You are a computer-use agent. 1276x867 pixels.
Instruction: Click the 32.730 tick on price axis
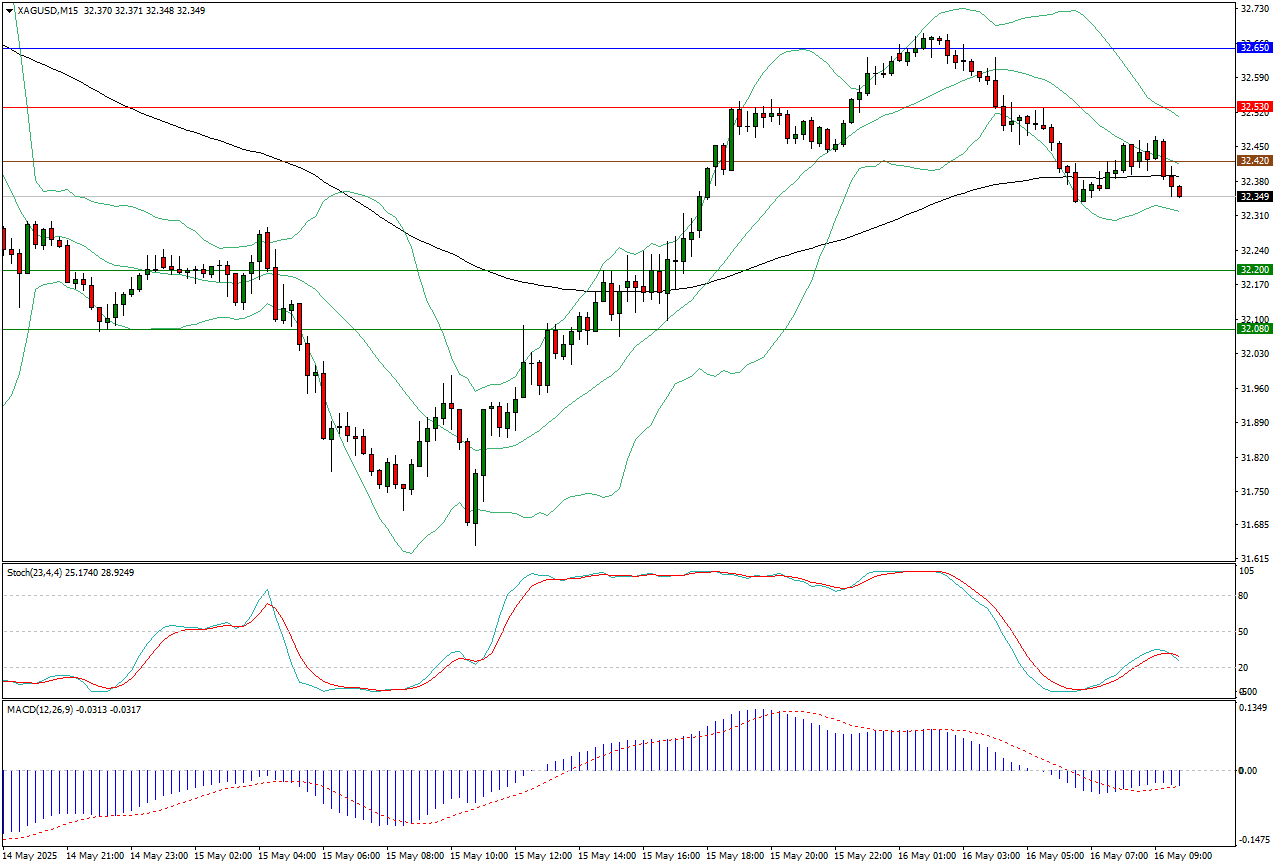click(1253, 9)
